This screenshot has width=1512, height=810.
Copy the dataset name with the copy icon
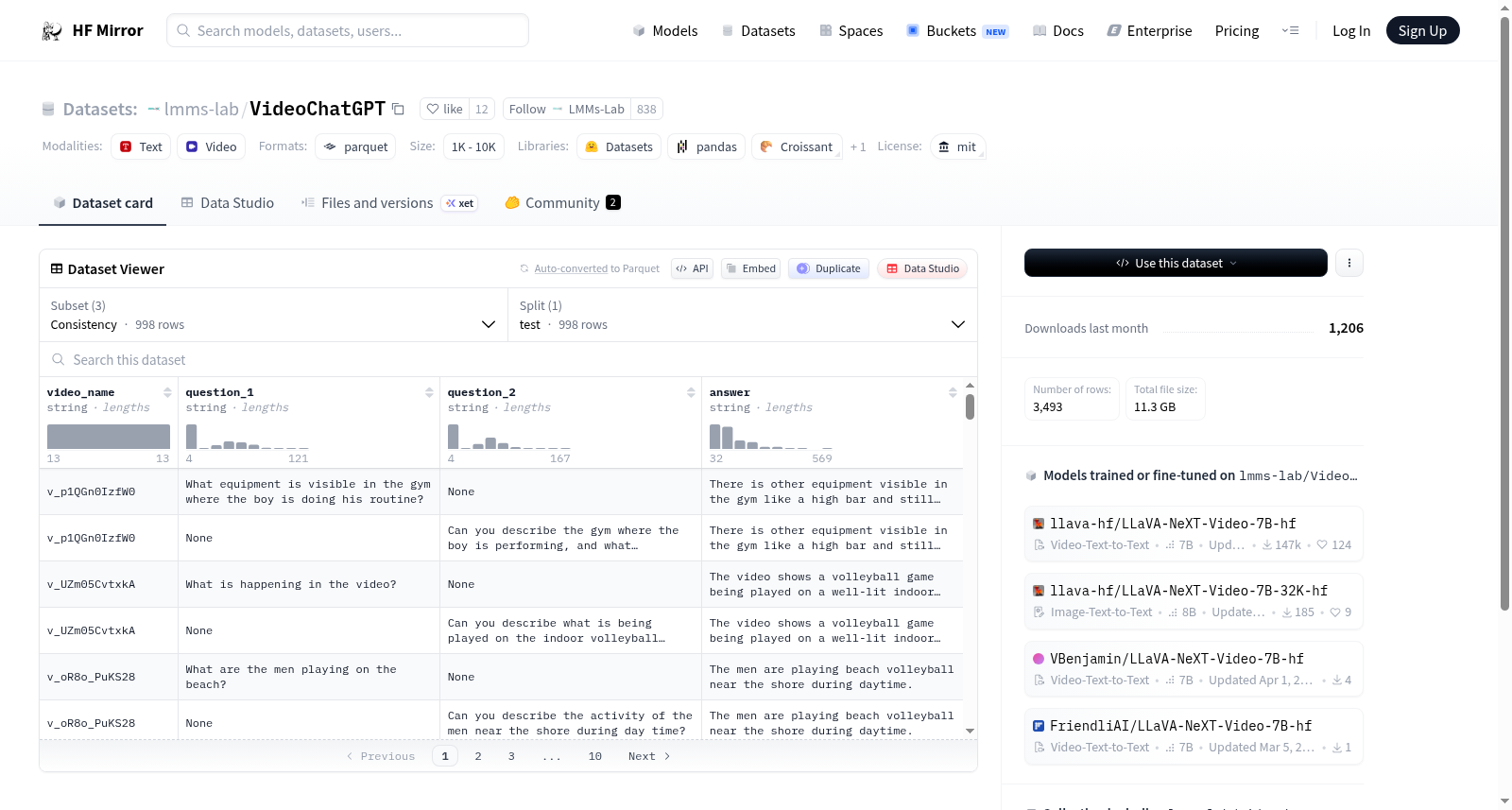pyautogui.click(x=399, y=110)
